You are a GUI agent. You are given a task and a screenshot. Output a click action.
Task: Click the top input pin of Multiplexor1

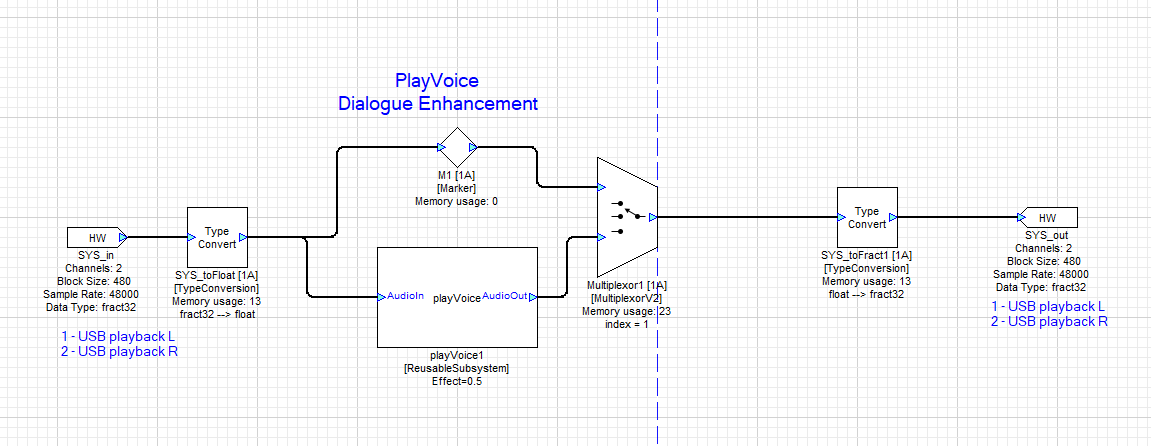pos(602,187)
